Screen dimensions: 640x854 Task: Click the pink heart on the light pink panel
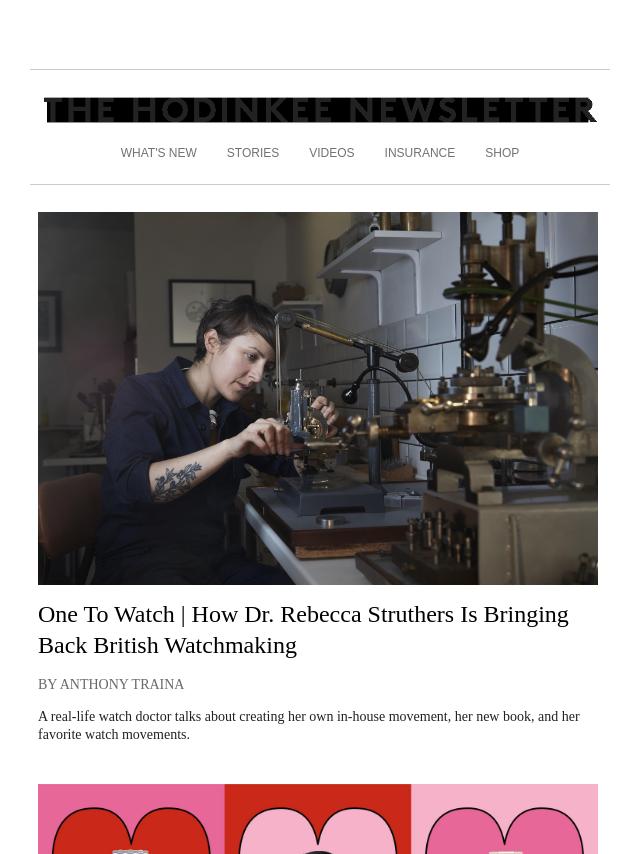coord(504,830)
